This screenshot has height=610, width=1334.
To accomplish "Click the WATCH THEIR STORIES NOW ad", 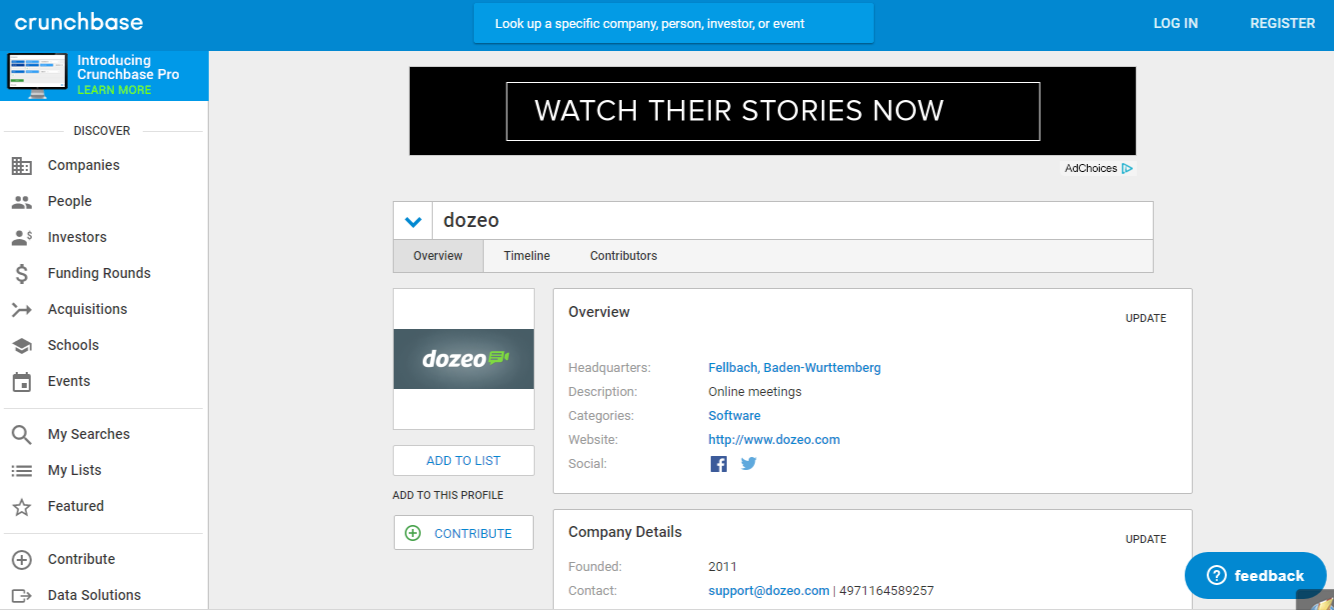I will (x=773, y=111).
